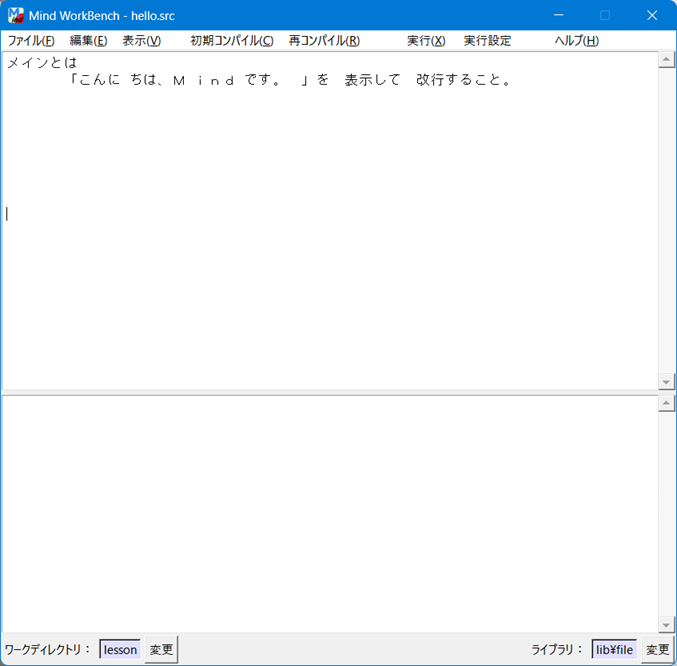Click the ライブラリ: label
This screenshot has width=677, height=666.
557,649
